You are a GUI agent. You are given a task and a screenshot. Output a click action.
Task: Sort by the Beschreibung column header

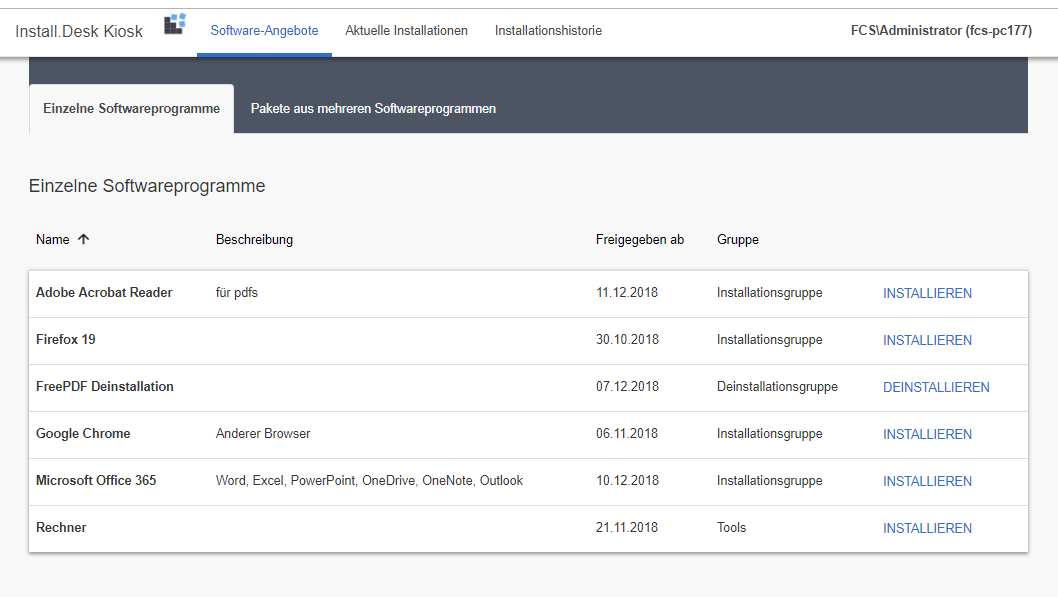[254, 239]
